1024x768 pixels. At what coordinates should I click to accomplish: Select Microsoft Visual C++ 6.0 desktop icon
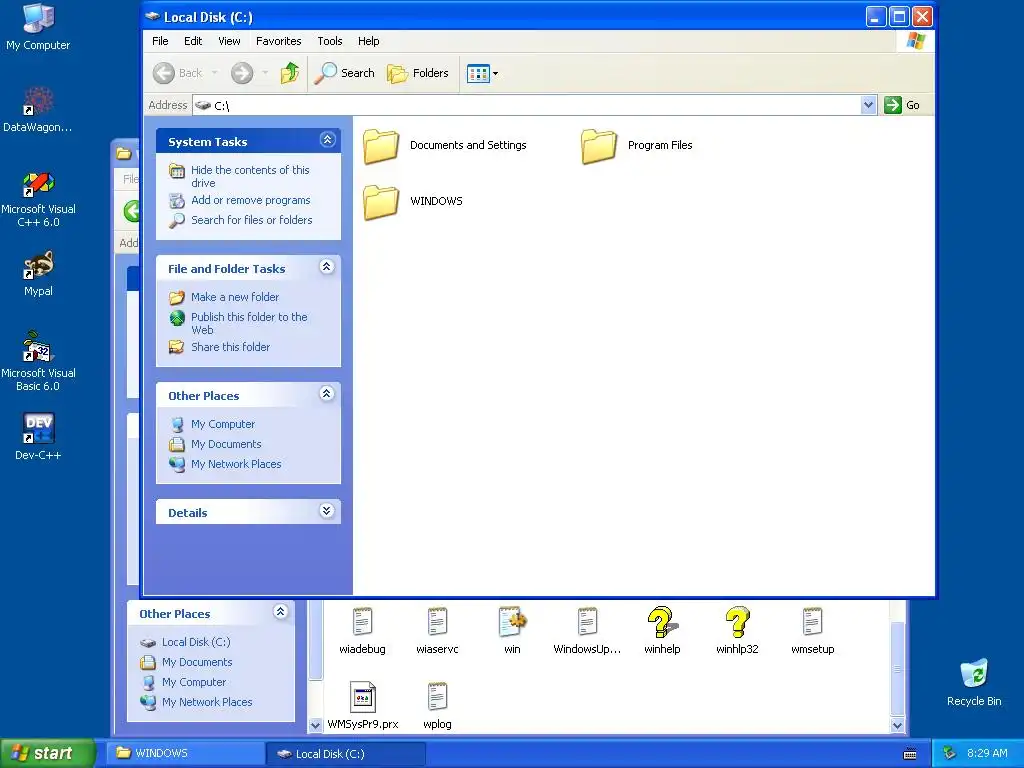(x=38, y=199)
